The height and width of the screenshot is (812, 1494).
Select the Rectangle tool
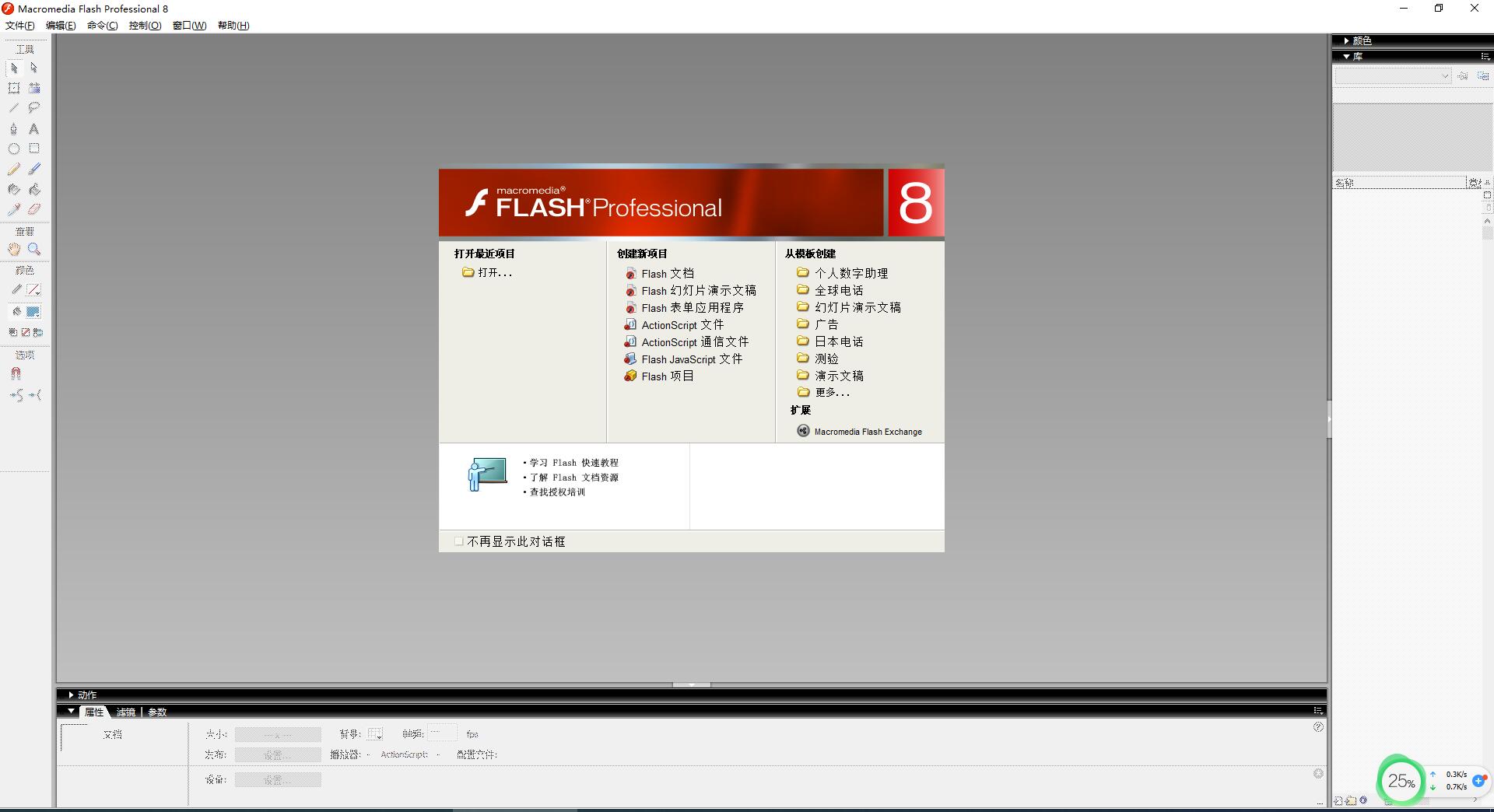(34, 149)
